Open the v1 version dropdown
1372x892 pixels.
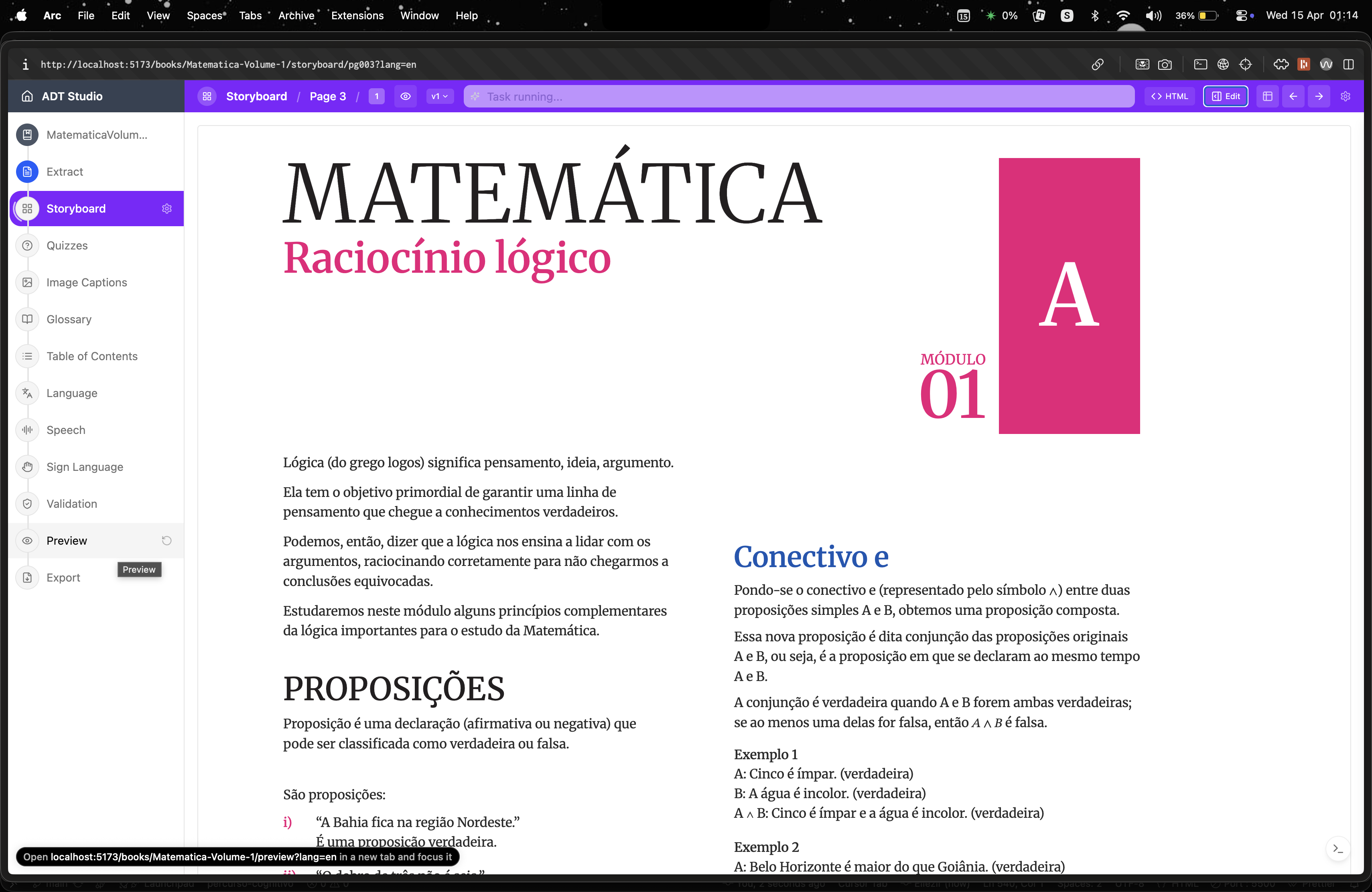point(440,96)
